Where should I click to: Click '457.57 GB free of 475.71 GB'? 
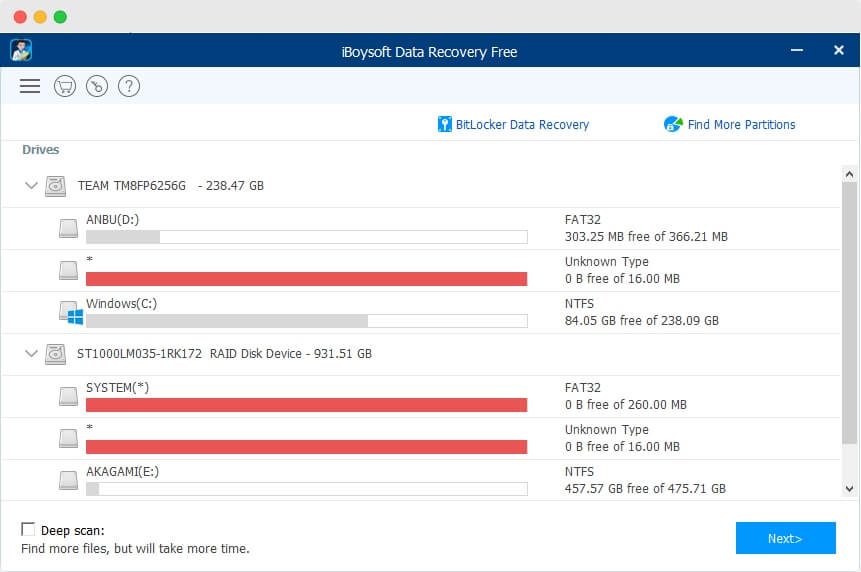pyautogui.click(x=645, y=489)
